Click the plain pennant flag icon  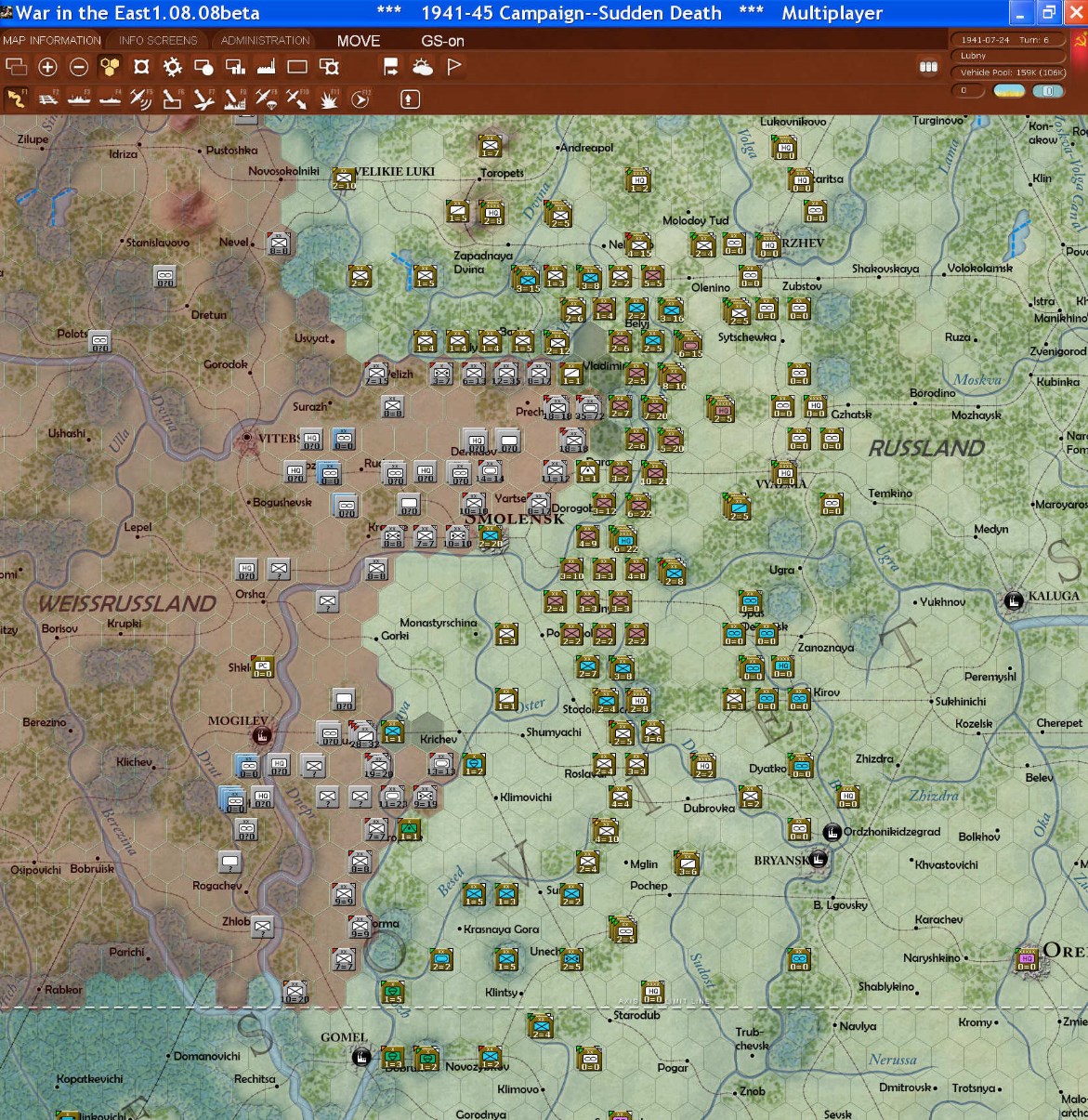[453, 67]
